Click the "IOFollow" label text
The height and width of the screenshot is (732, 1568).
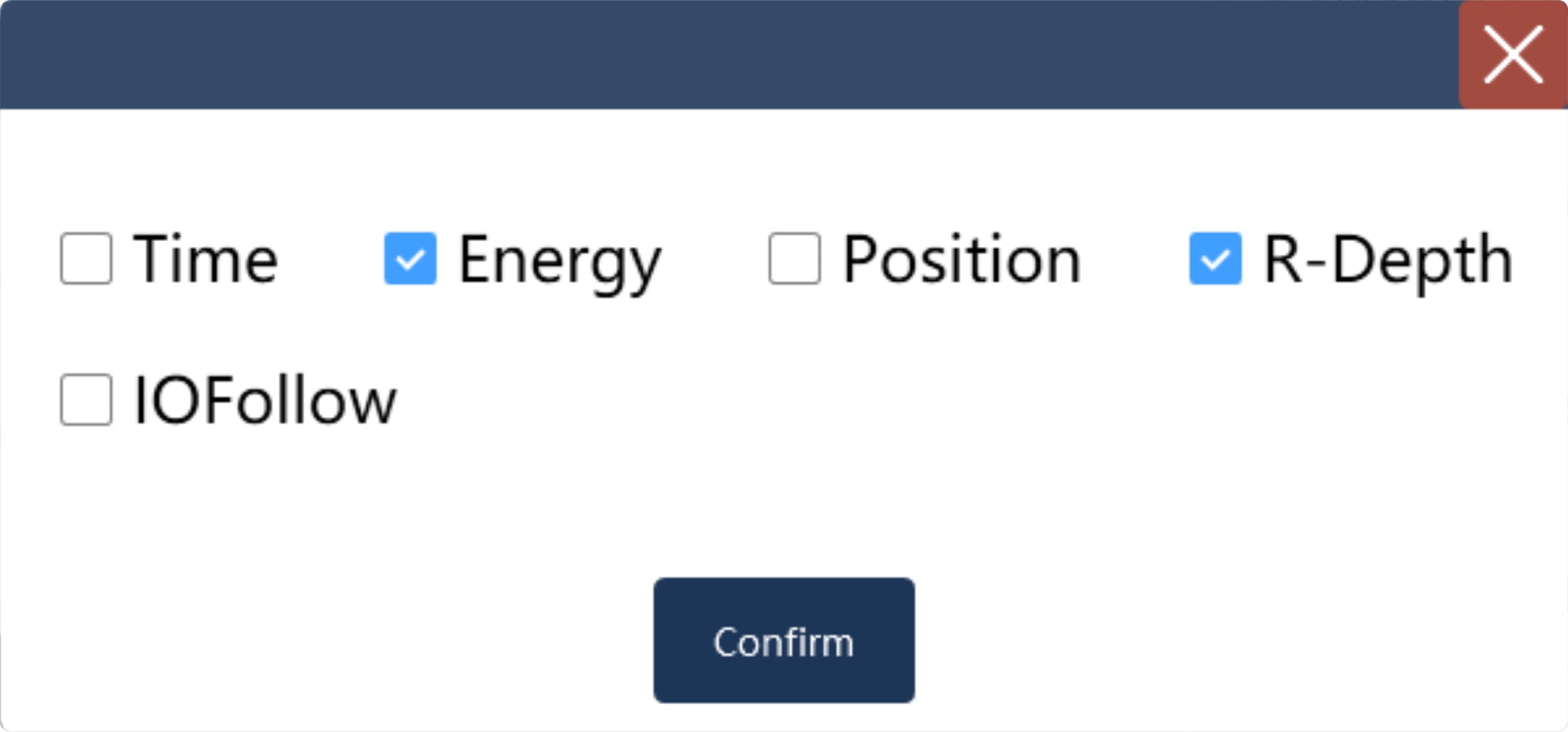[x=265, y=401]
